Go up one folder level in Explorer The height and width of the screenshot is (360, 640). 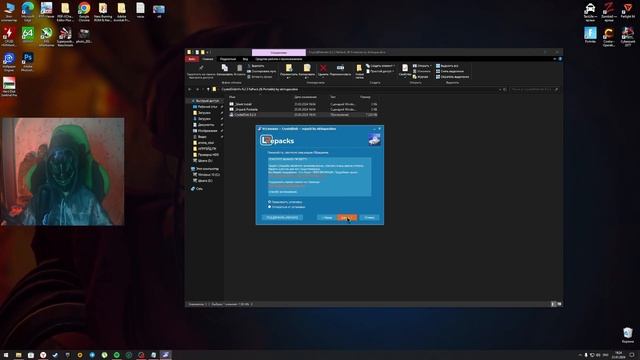point(208,89)
